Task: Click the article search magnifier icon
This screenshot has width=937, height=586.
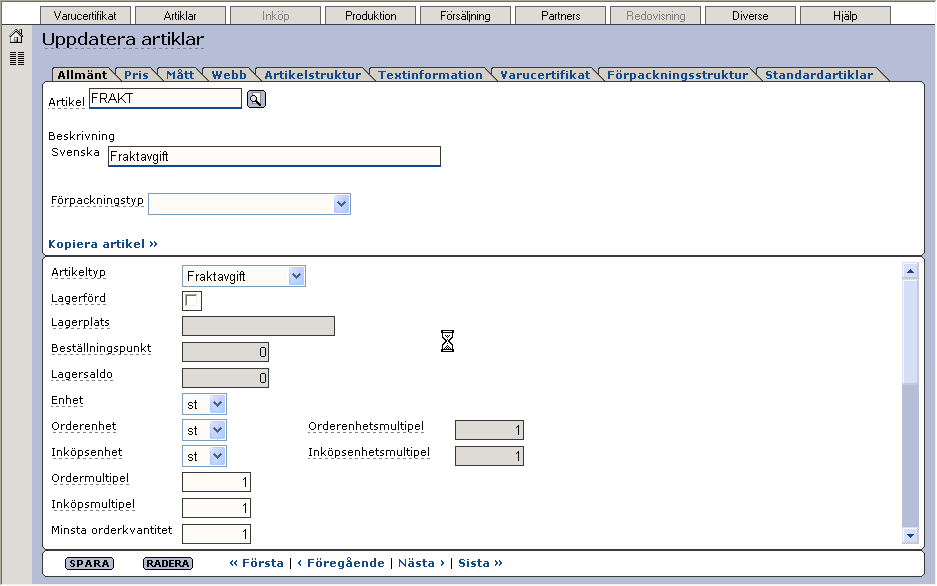Action: 256,99
